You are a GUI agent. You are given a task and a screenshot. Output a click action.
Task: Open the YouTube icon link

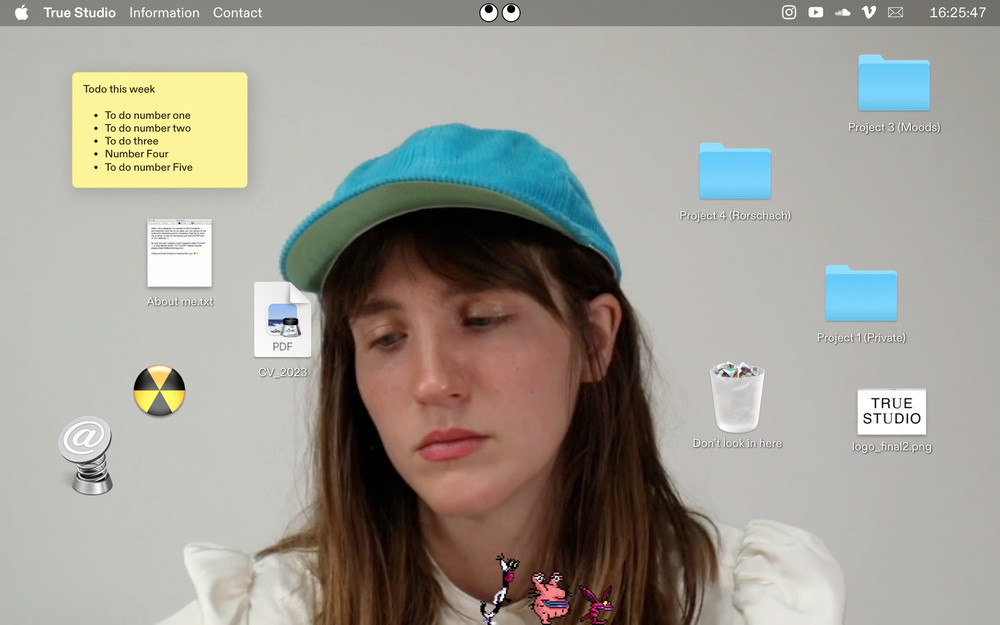click(x=816, y=13)
